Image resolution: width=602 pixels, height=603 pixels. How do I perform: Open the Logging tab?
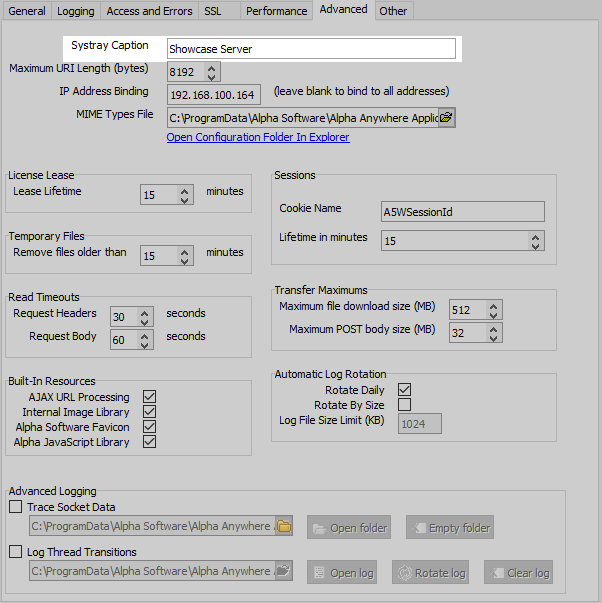tap(76, 11)
